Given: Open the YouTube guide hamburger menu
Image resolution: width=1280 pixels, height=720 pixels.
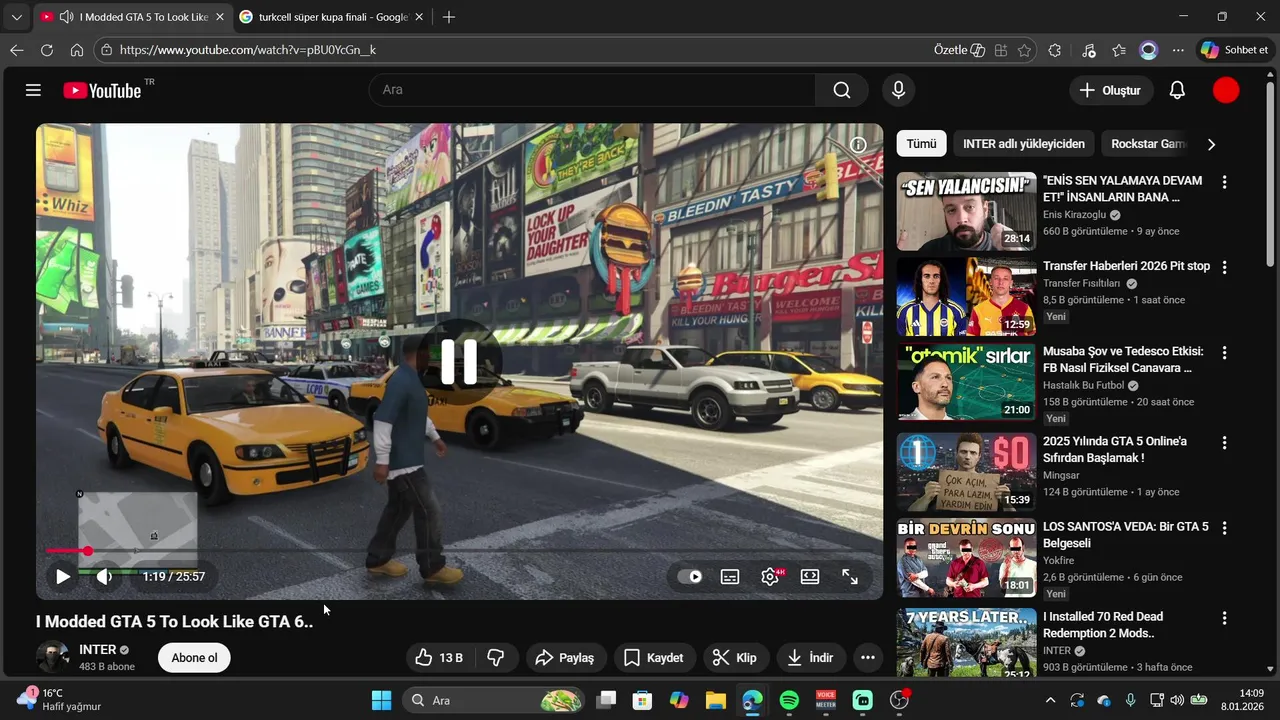Looking at the screenshot, I should pyautogui.click(x=33, y=90).
